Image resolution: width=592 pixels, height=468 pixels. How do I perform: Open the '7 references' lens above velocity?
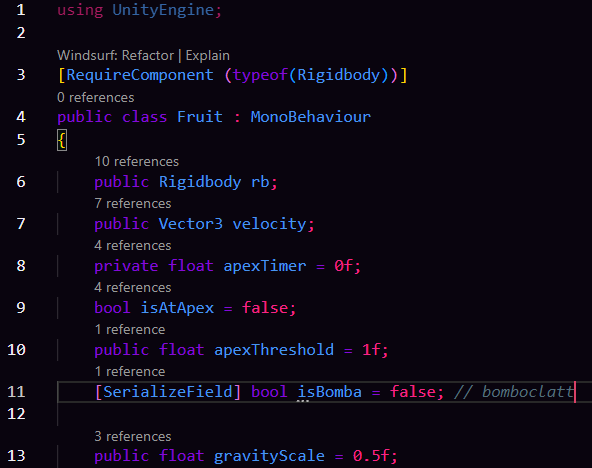click(x=133, y=203)
